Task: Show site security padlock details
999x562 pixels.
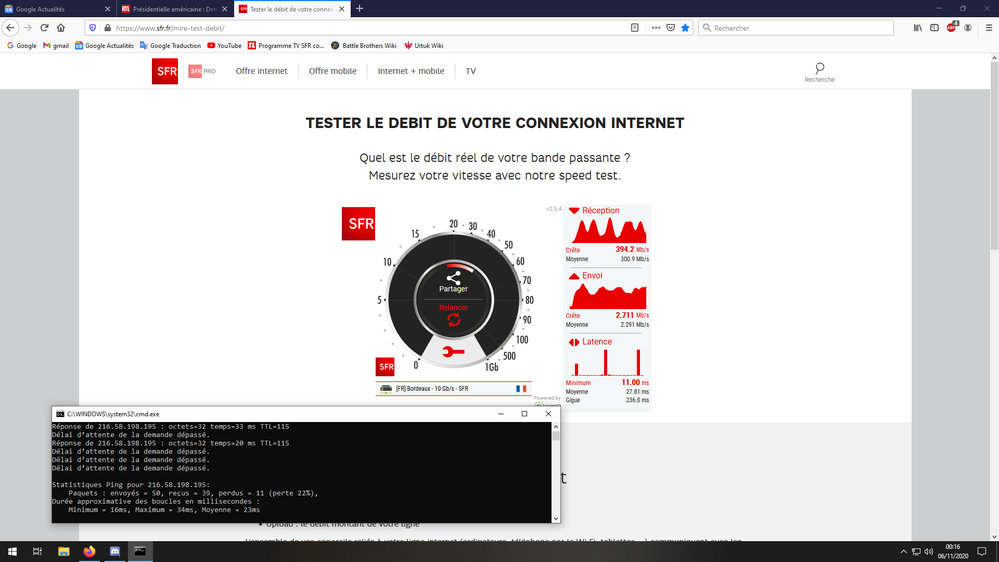Action: pos(107,28)
